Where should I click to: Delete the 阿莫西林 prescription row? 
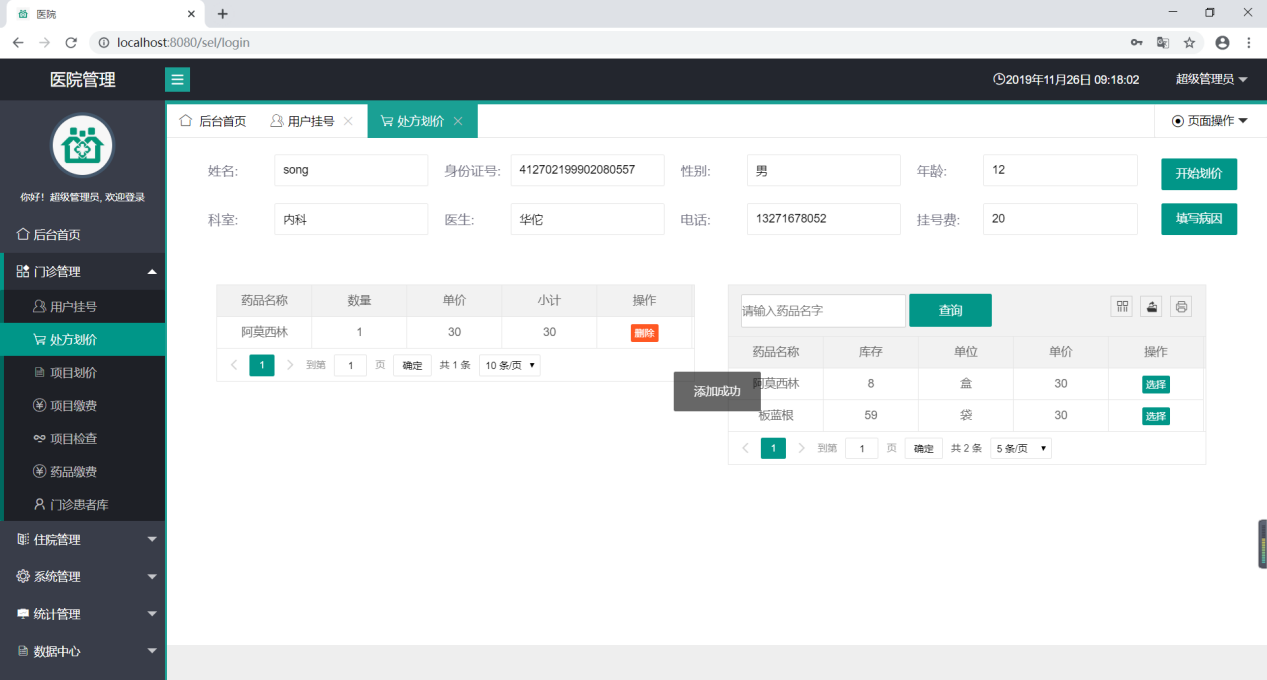coord(644,333)
